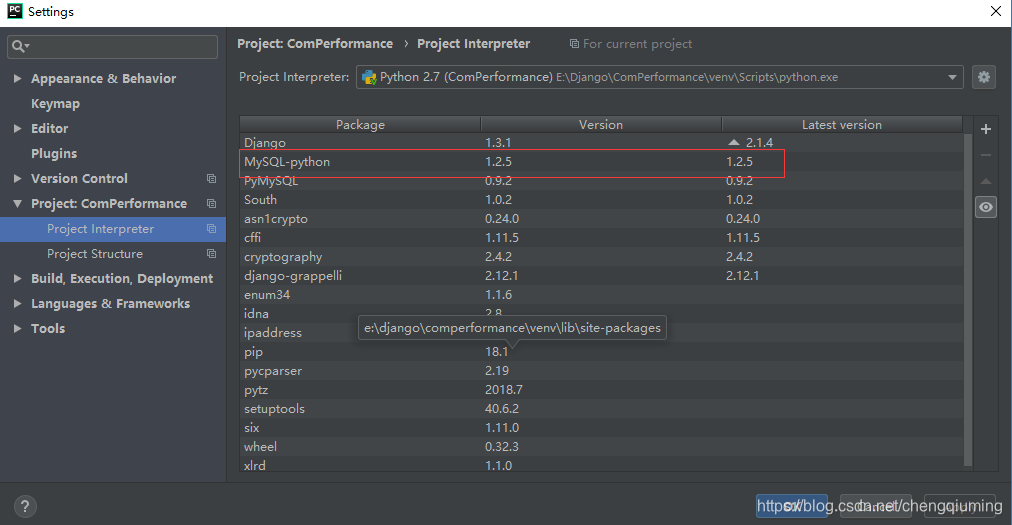Sort by the Version column header
Viewport: 1012px width, 525px height.
coord(601,125)
